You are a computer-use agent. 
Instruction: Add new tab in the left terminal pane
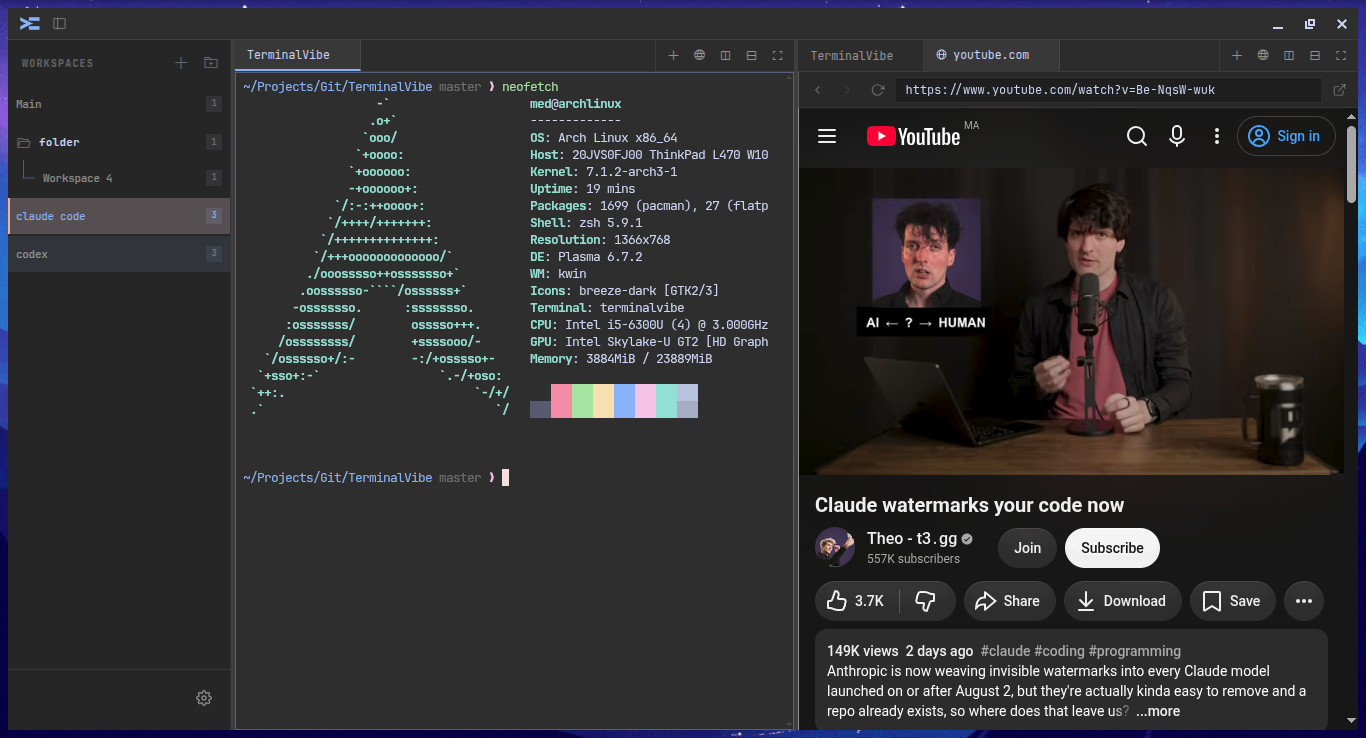(x=673, y=55)
